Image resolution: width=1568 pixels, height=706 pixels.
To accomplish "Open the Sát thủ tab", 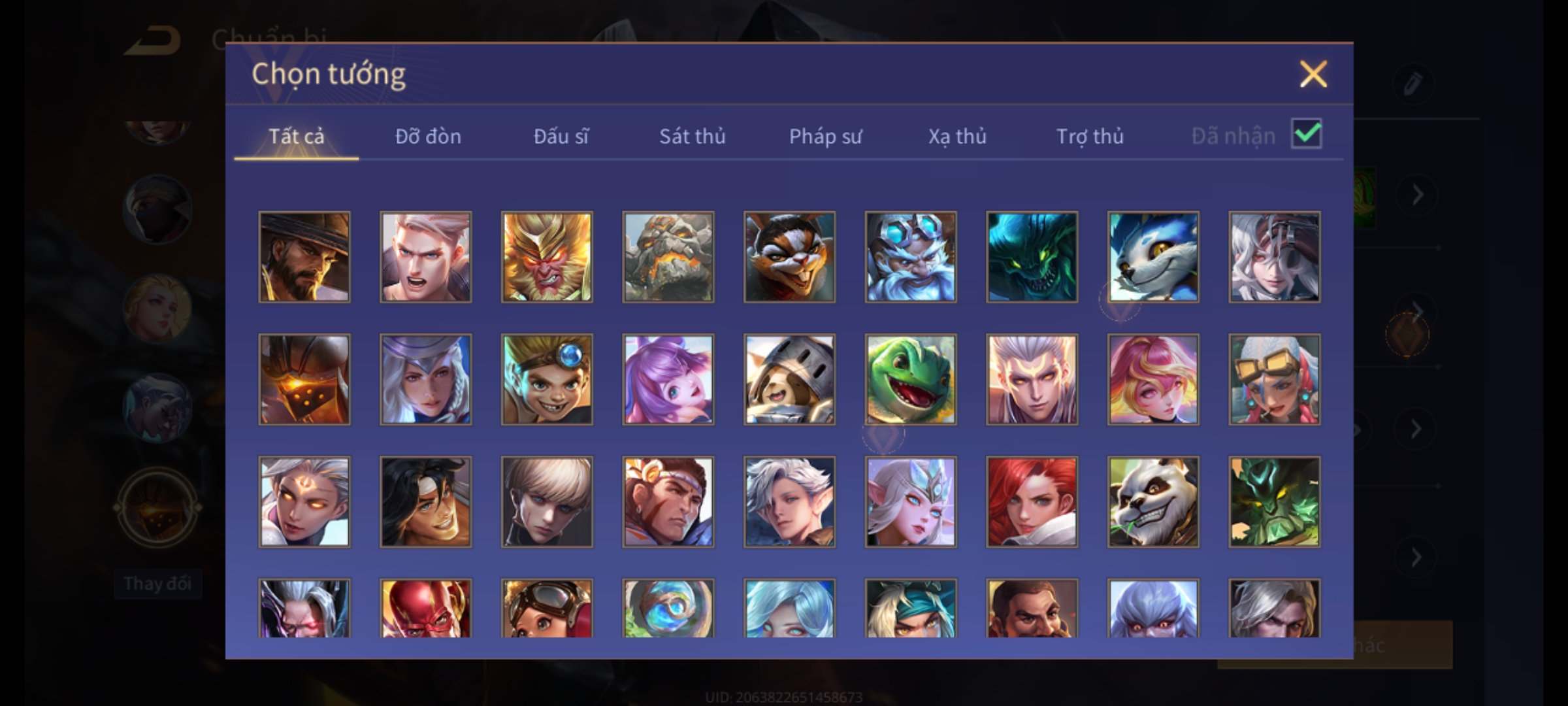I will (693, 136).
